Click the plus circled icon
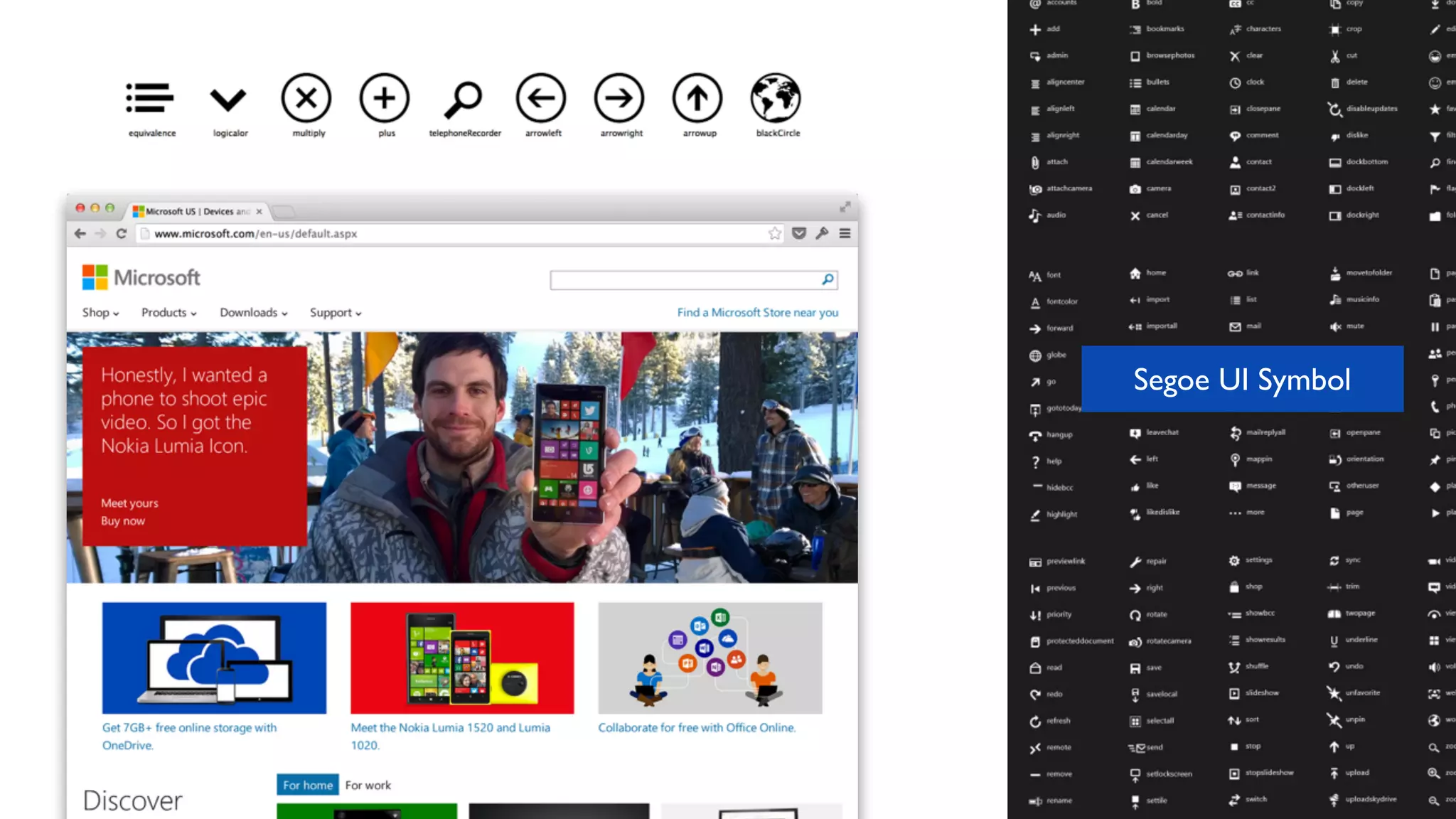The width and height of the screenshot is (1456, 819). 385,98
